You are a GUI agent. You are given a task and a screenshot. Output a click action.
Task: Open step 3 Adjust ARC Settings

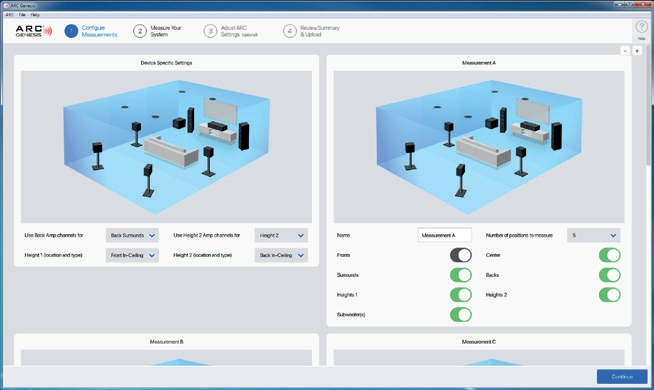231,31
